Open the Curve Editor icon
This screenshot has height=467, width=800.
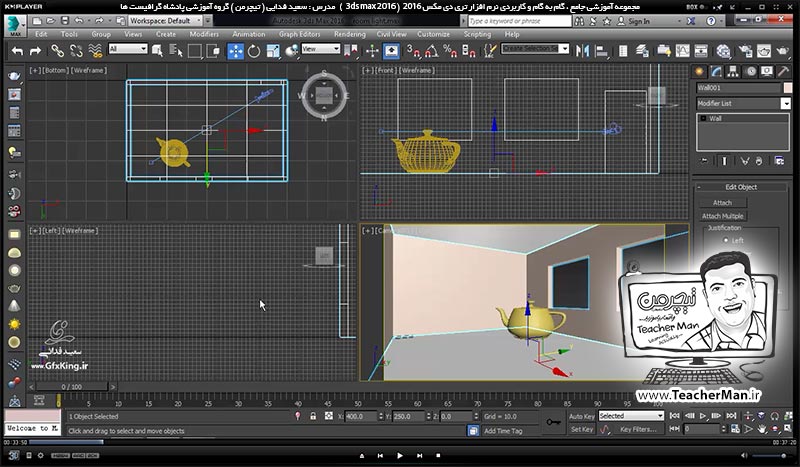click(682, 51)
